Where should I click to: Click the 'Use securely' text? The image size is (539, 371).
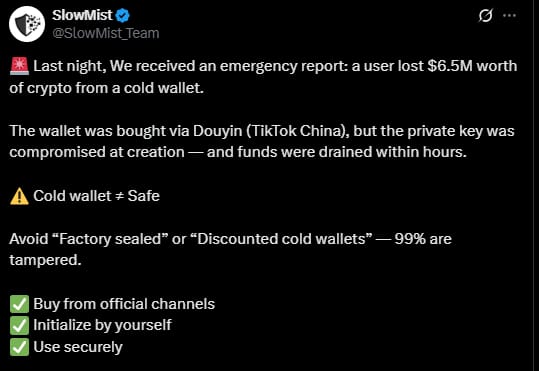tap(78, 347)
